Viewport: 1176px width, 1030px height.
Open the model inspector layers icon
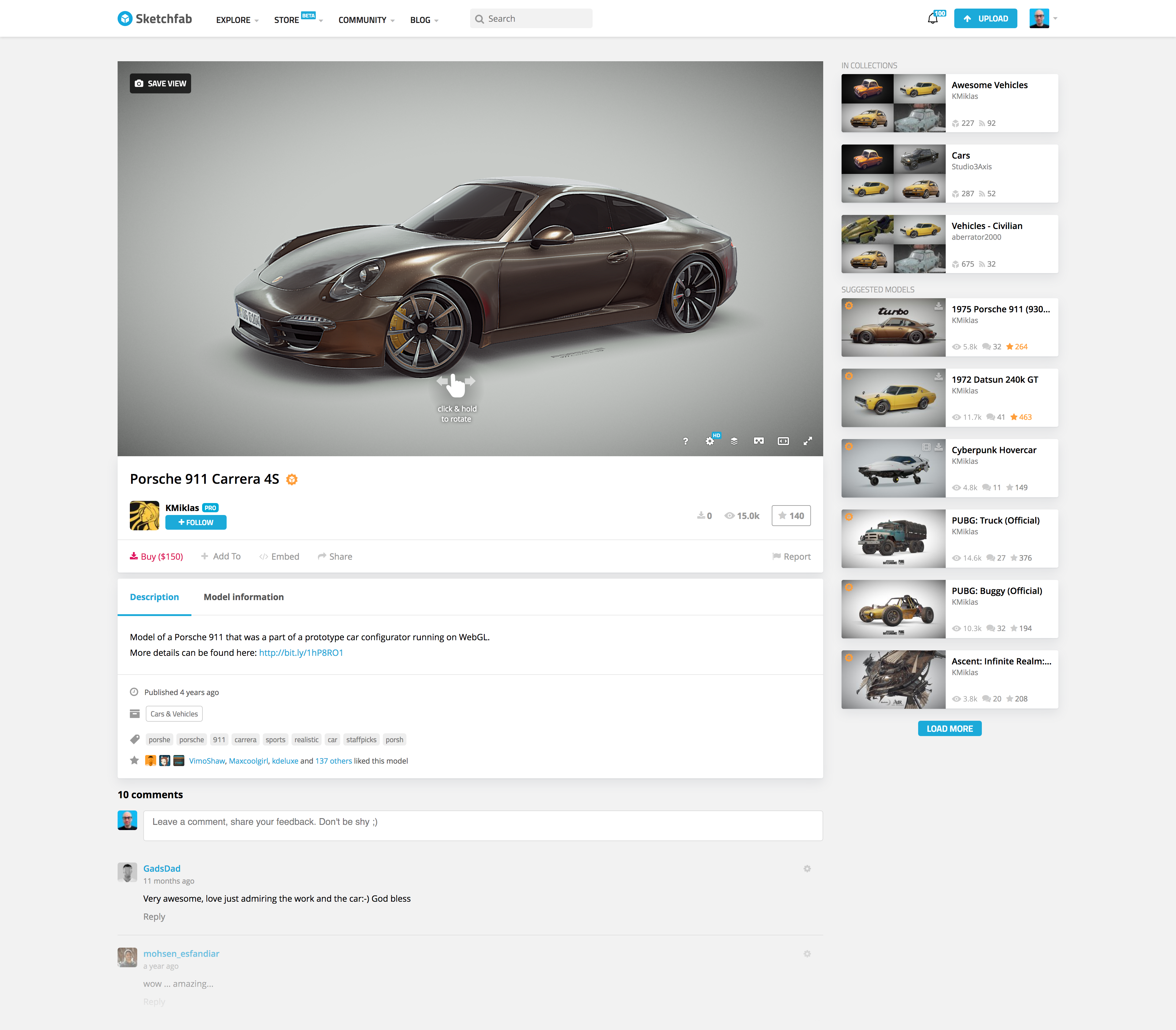(734, 441)
